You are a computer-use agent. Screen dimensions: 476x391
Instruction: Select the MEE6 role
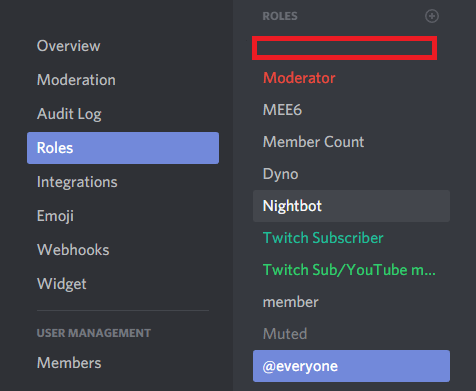click(x=351, y=110)
